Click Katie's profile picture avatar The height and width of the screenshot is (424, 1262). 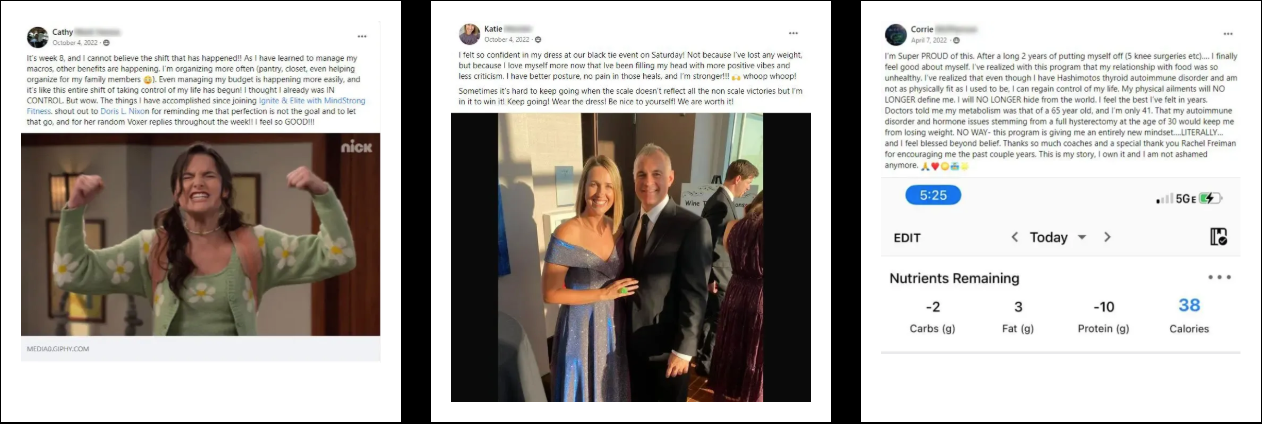click(x=469, y=34)
